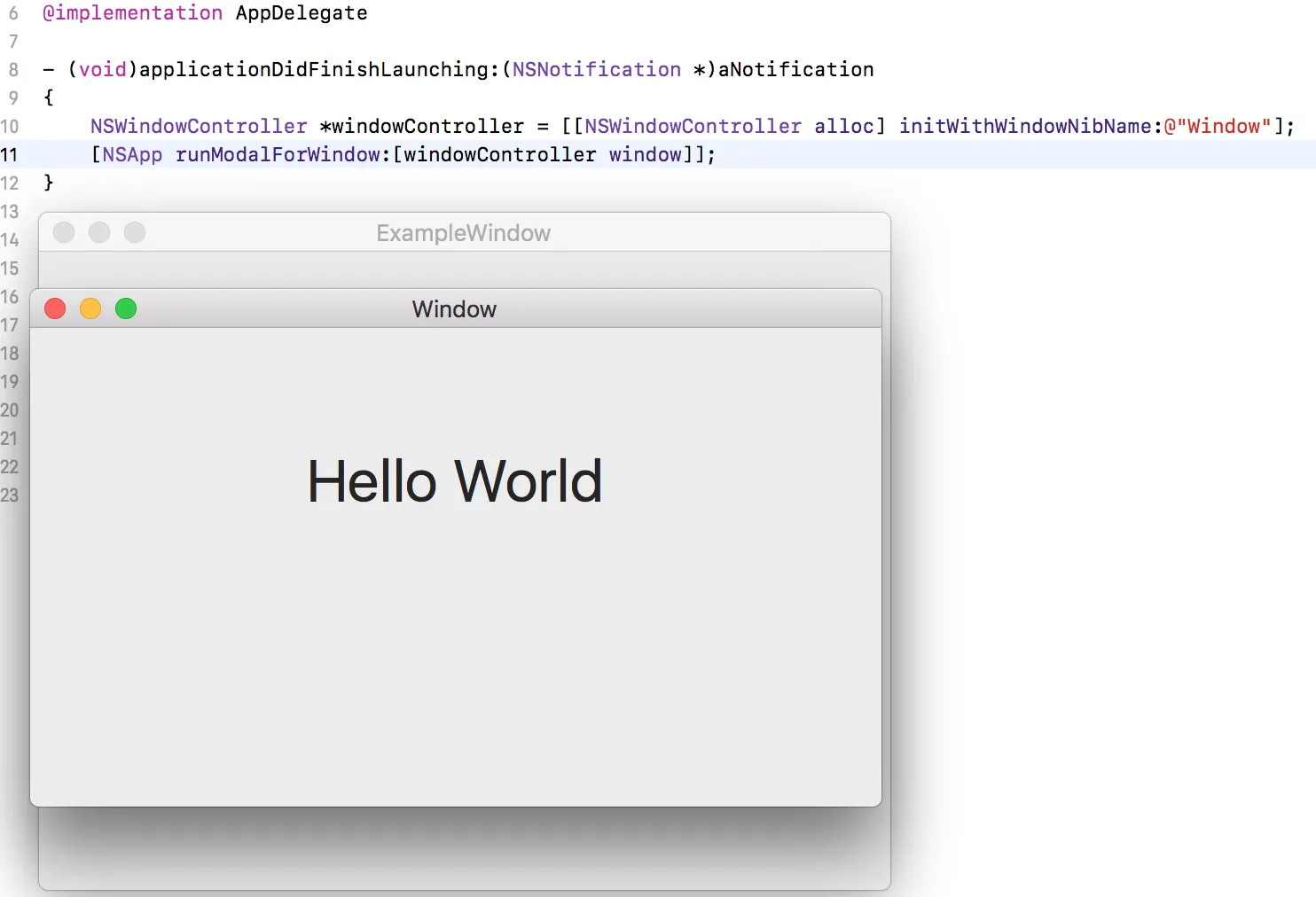Click the @implementation keyword
This screenshot has height=897, width=1316.
pos(133,13)
